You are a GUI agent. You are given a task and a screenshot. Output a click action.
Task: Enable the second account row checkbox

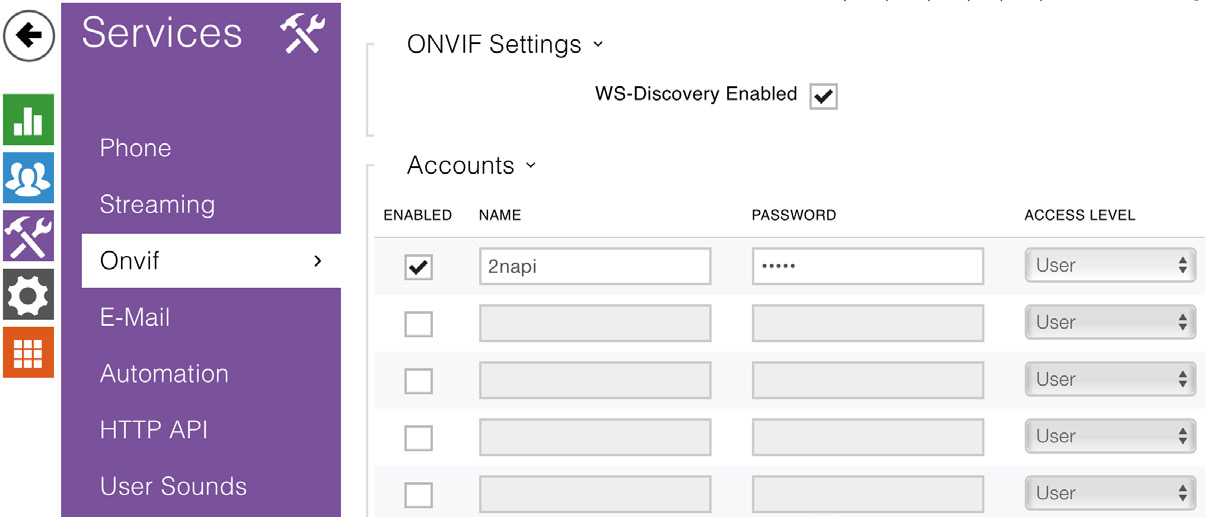pyautogui.click(x=418, y=324)
